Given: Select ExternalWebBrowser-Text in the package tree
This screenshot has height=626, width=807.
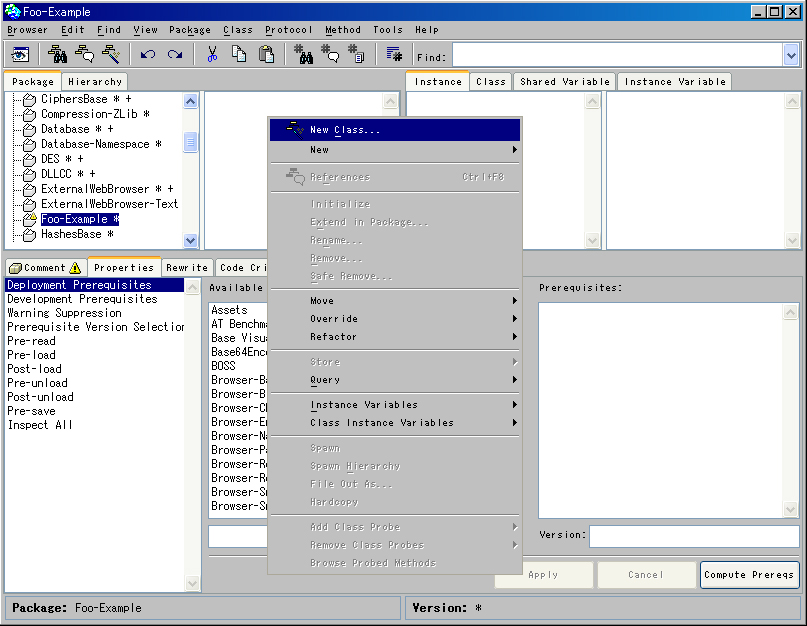Looking at the screenshot, I should coord(110,204).
